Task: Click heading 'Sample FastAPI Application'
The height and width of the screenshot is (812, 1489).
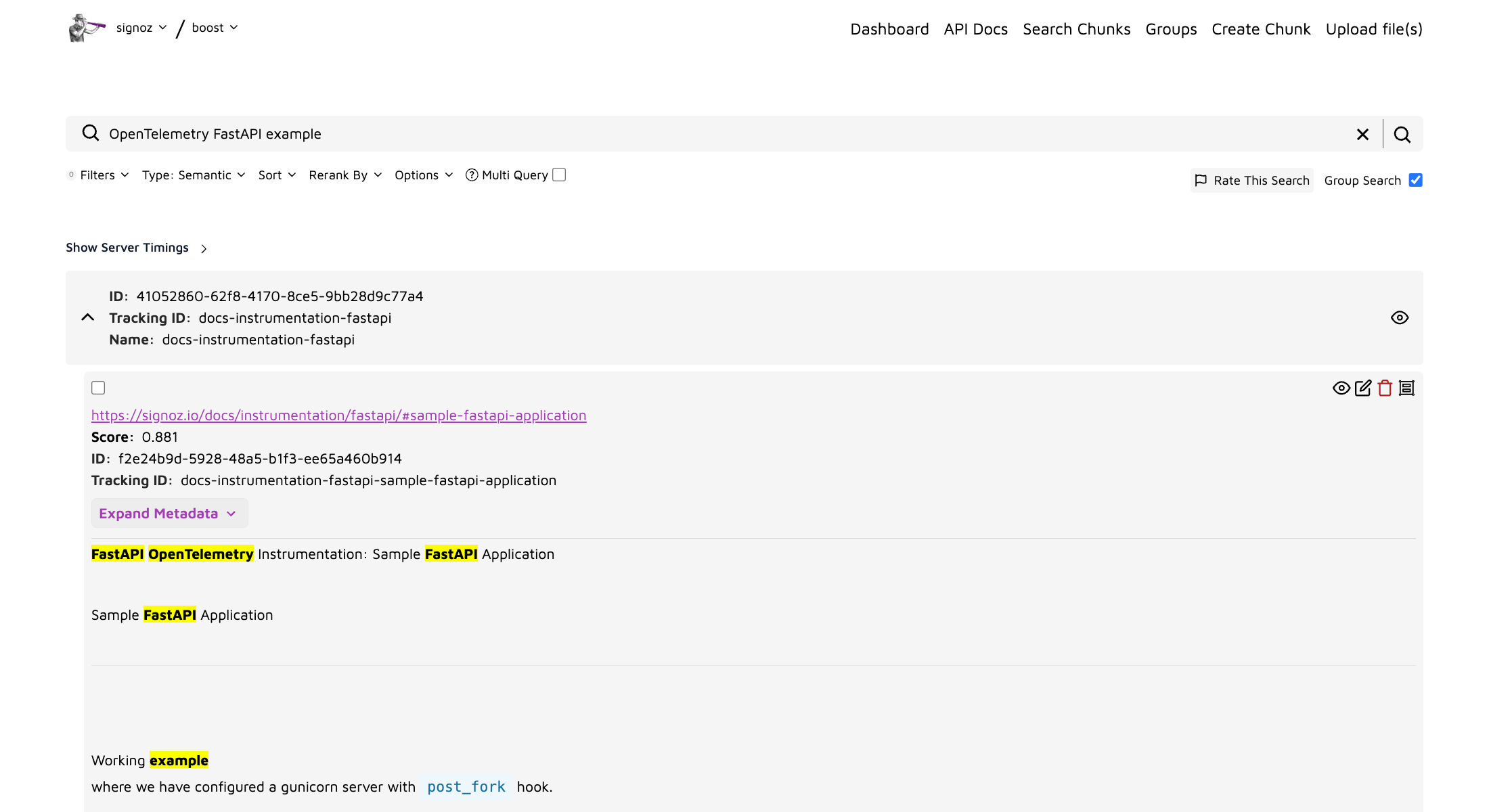Action: point(182,615)
